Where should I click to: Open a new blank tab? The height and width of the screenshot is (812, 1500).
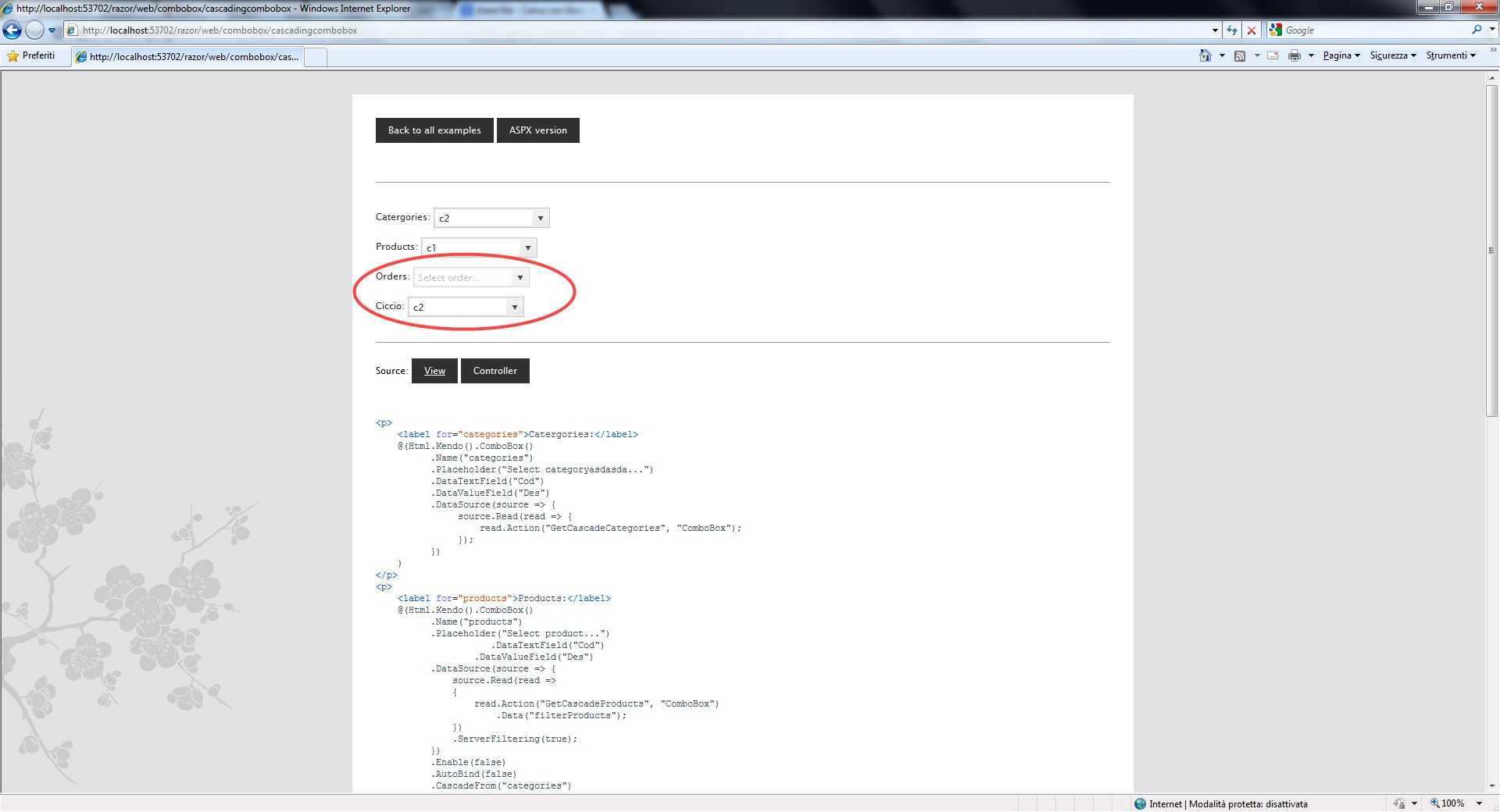click(x=316, y=57)
